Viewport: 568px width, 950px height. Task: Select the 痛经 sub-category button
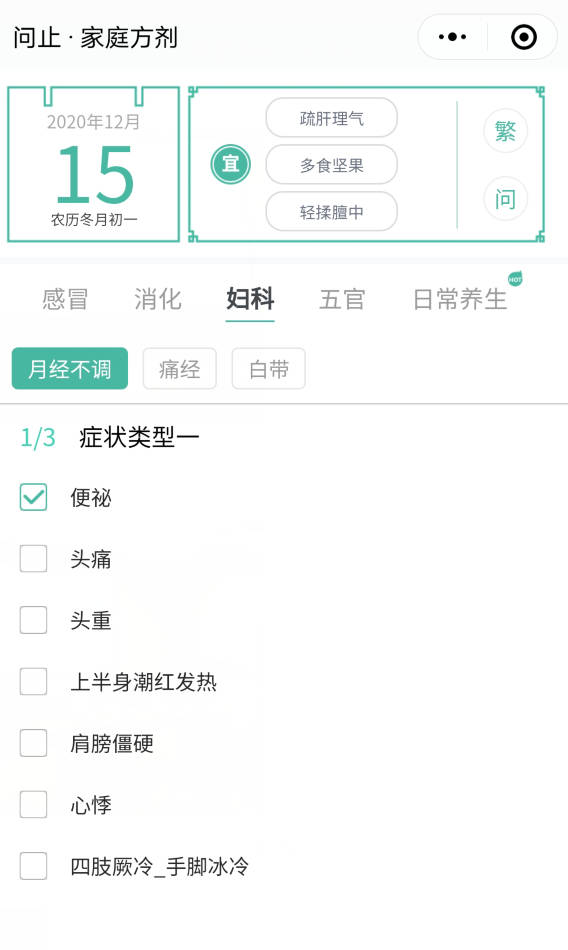[x=179, y=368]
